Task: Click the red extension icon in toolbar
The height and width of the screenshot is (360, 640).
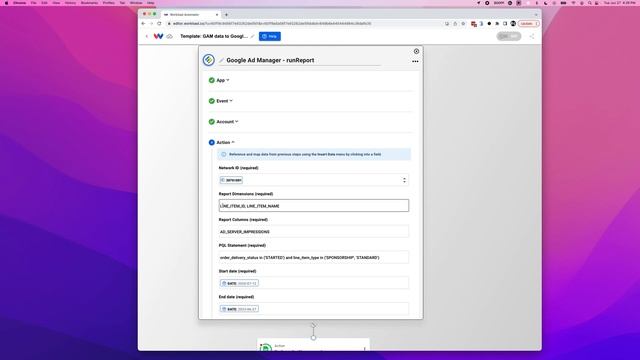Action: tap(473, 24)
